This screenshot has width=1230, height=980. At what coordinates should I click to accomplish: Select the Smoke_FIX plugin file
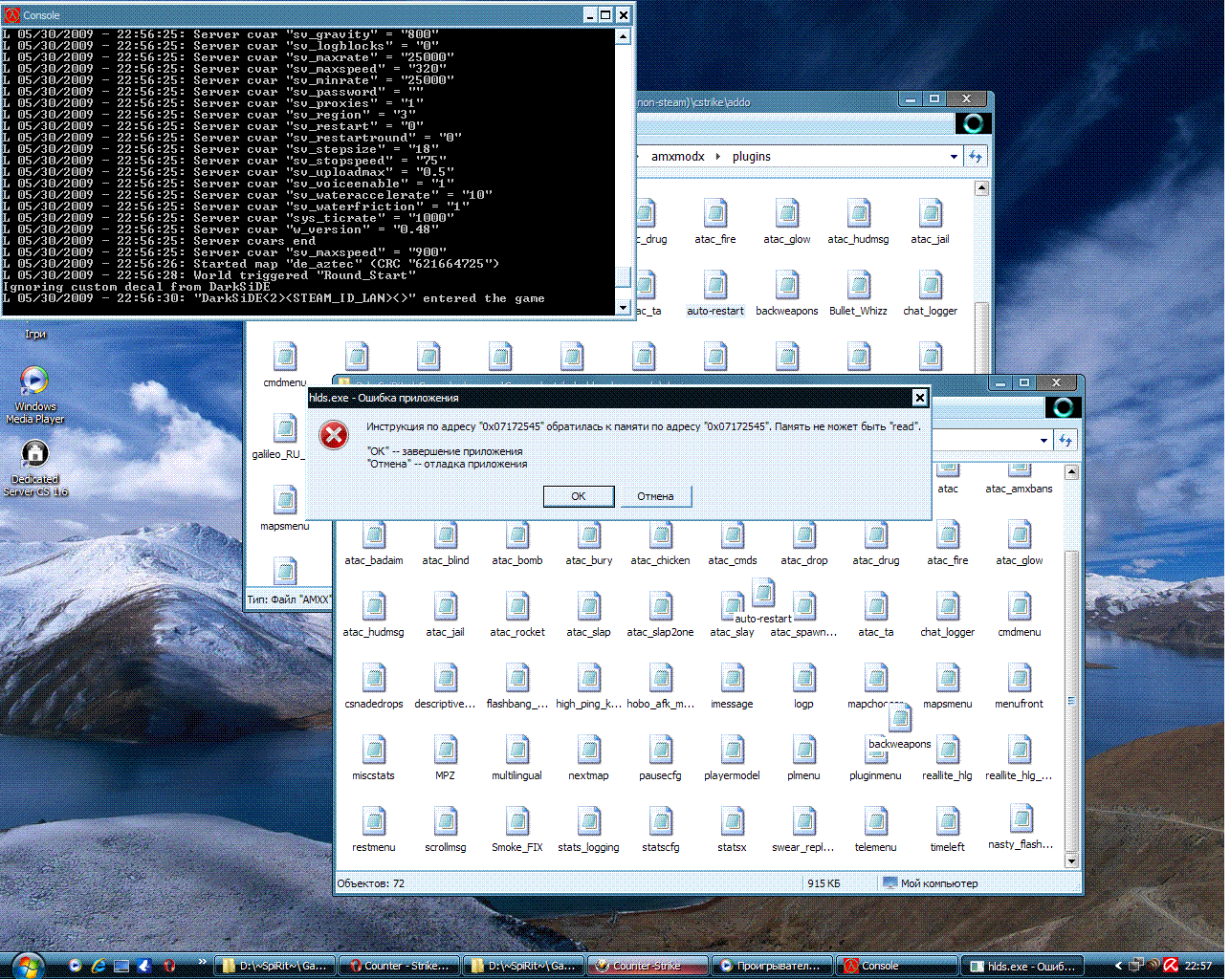click(x=517, y=831)
